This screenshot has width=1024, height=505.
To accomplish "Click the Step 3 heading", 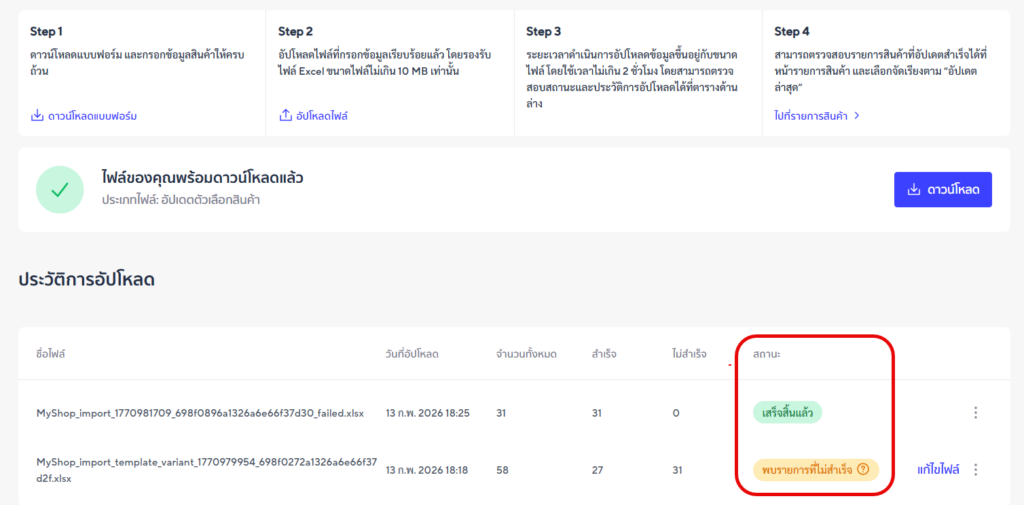I will click(x=543, y=32).
